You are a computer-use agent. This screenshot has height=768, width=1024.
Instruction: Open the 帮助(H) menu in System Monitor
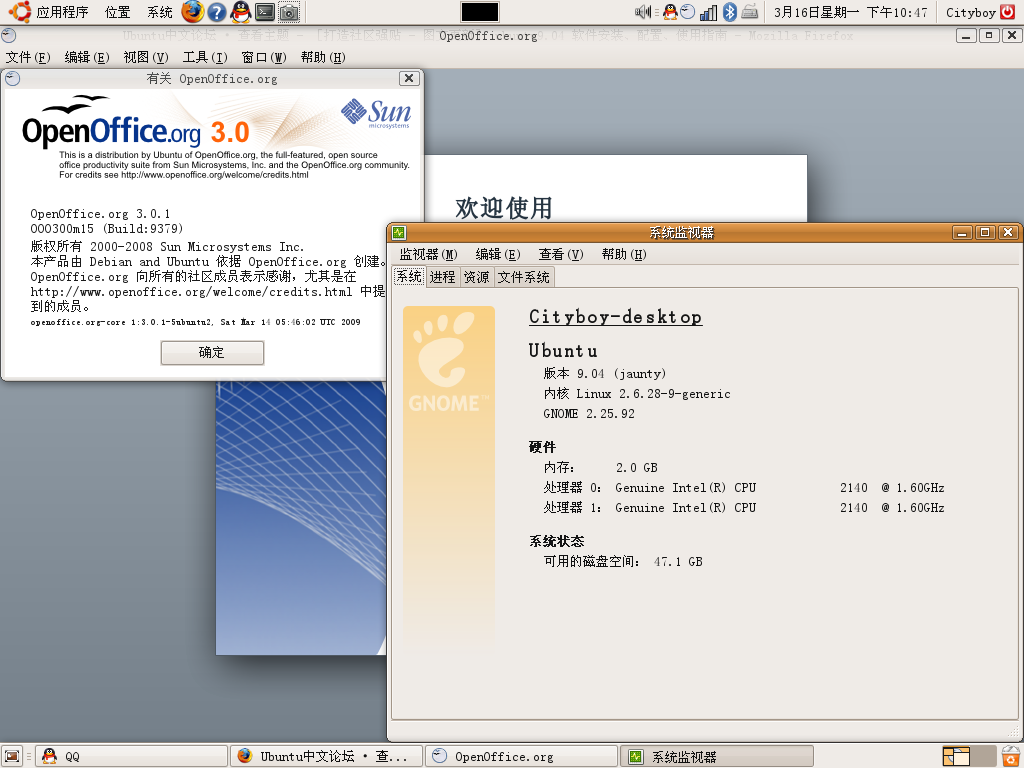(x=624, y=254)
